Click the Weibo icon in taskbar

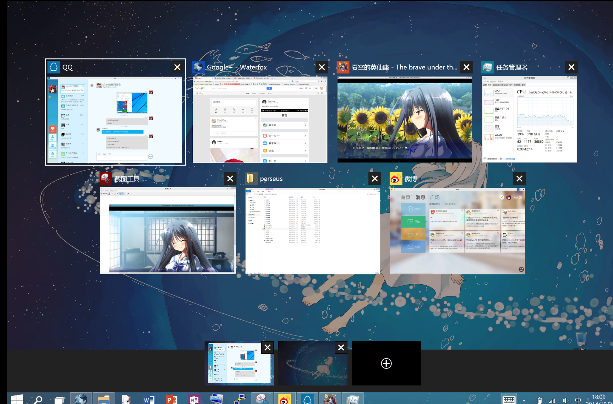[x=284, y=398]
